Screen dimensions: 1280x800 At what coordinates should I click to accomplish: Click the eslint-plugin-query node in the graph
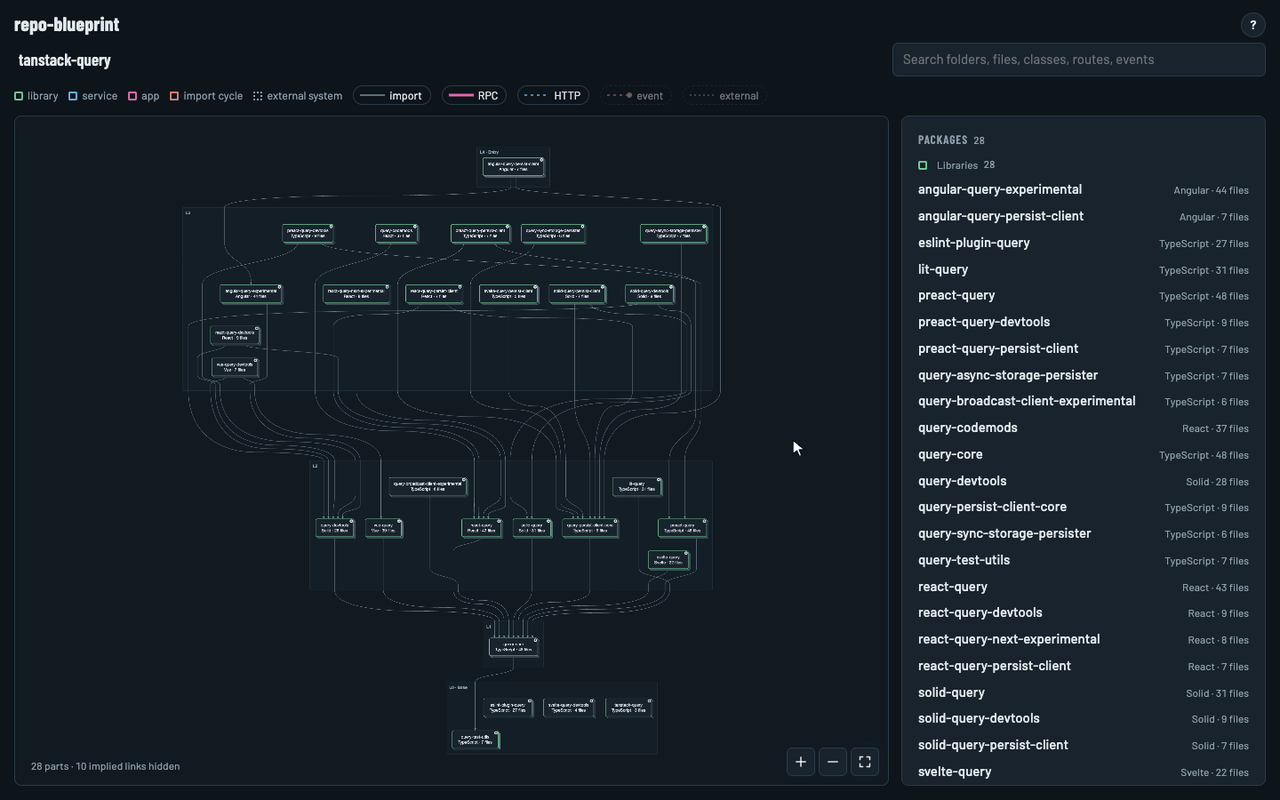[508, 708]
